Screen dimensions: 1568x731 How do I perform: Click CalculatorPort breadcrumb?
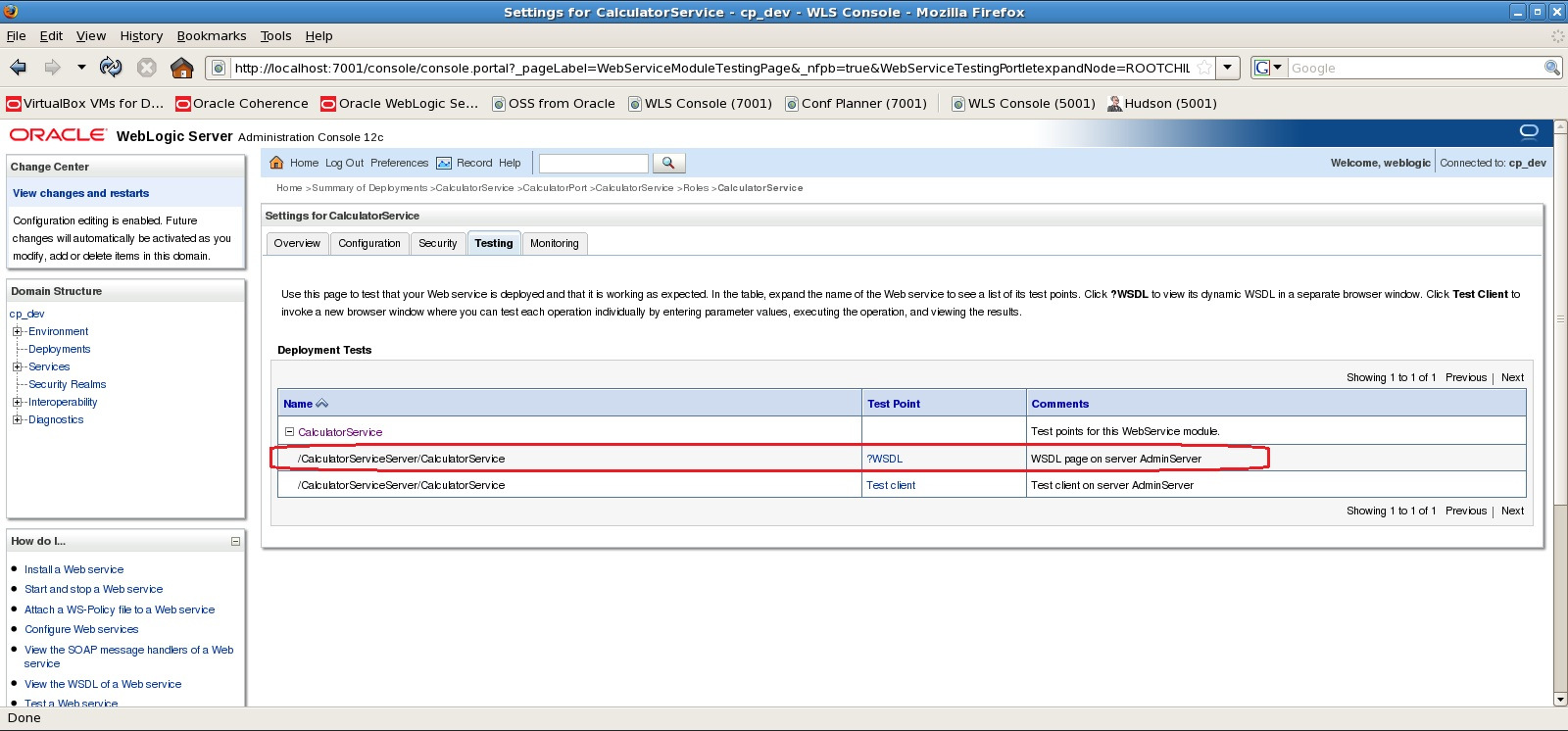[555, 188]
